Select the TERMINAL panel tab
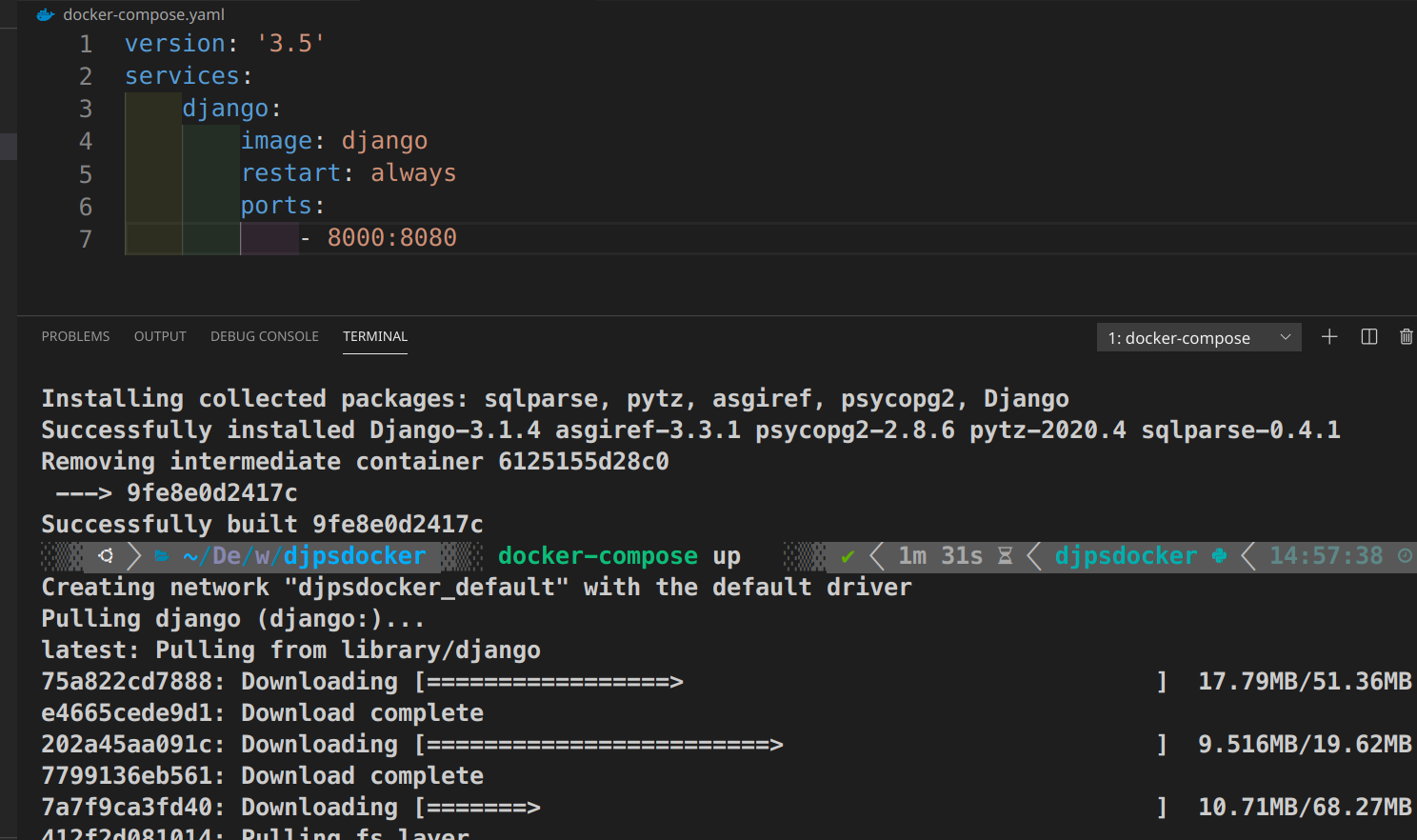The height and width of the screenshot is (840, 1417). 375,336
